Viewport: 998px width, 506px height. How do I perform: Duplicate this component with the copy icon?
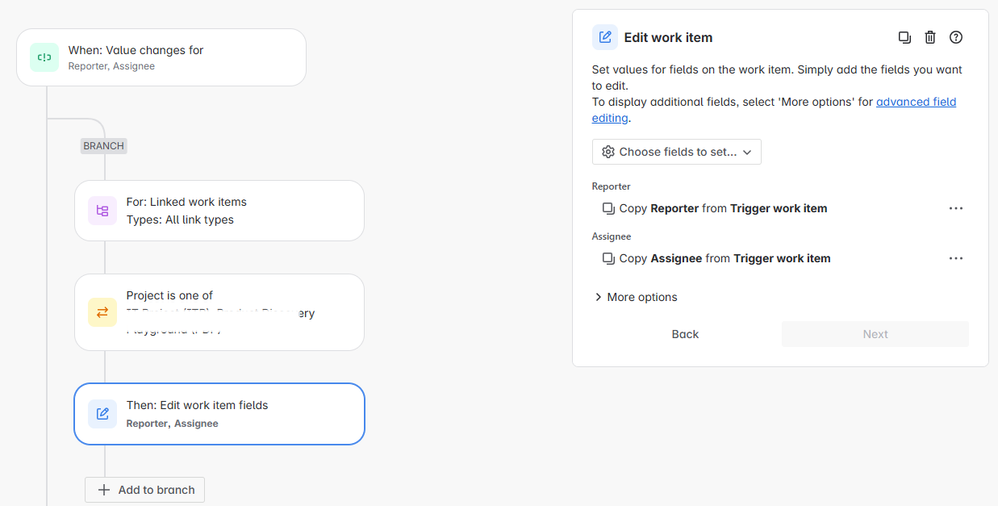pyautogui.click(x=904, y=38)
